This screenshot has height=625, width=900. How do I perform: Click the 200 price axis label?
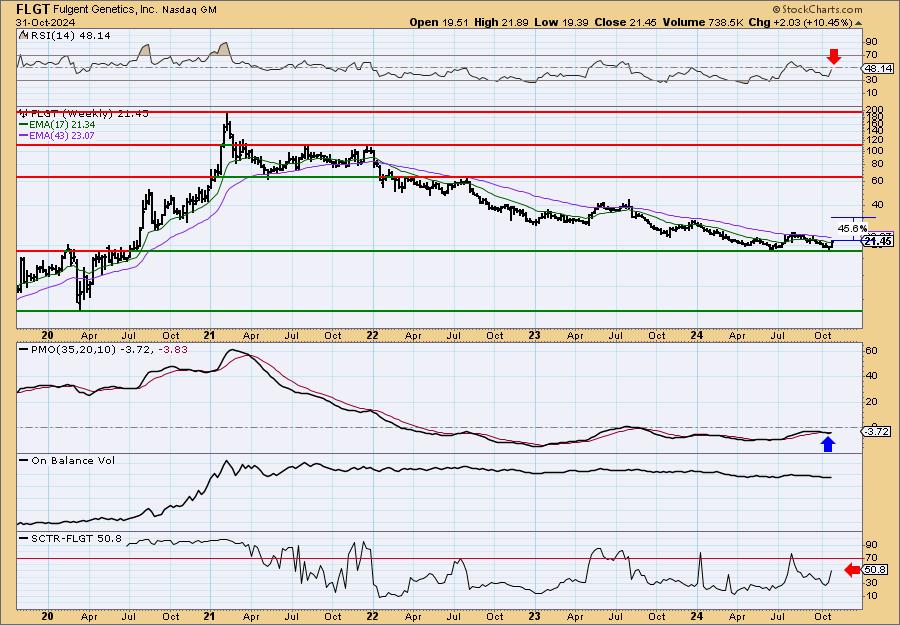coord(873,109)
